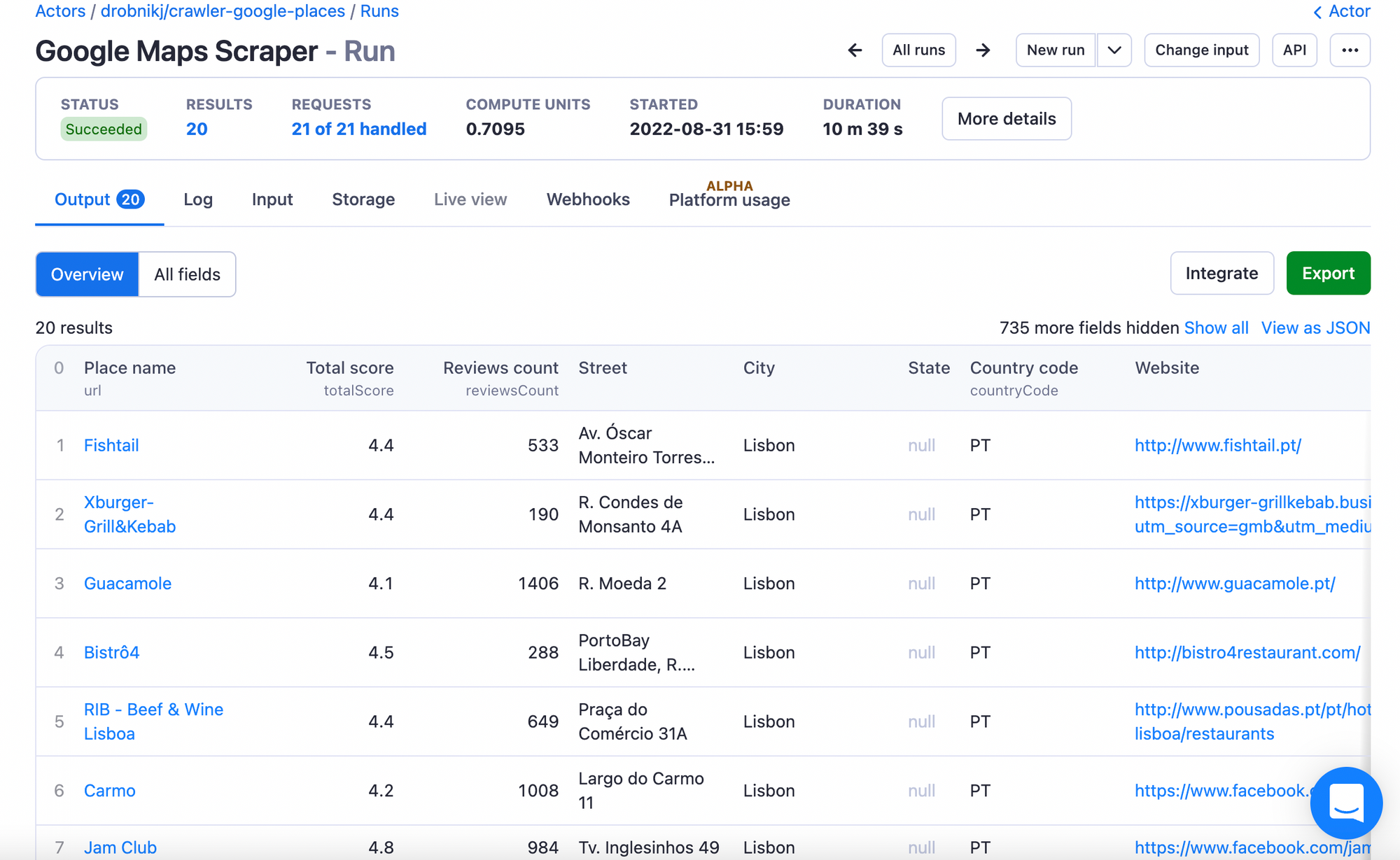
Task: Switch to the Storage tab
Action: [363, 199]
